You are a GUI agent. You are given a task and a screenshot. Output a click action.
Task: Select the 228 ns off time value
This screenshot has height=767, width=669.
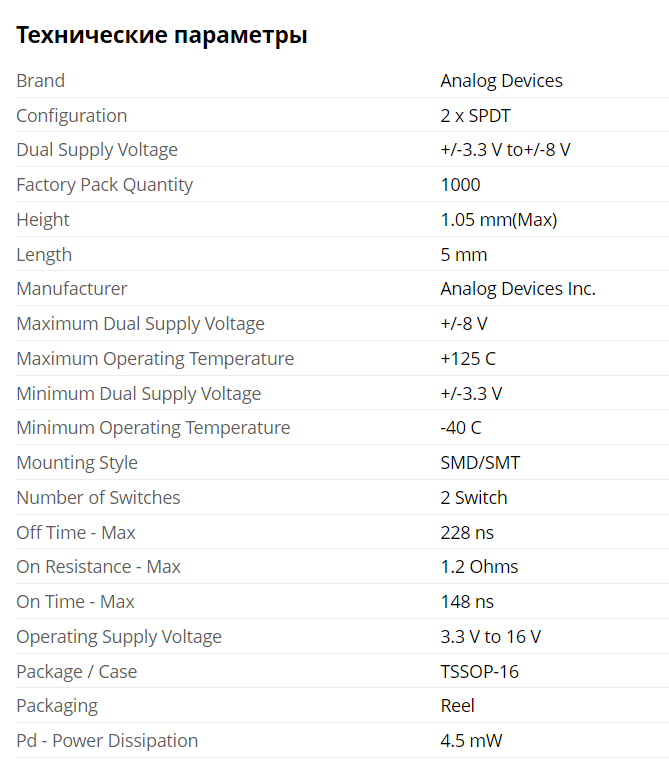(467, 533)
